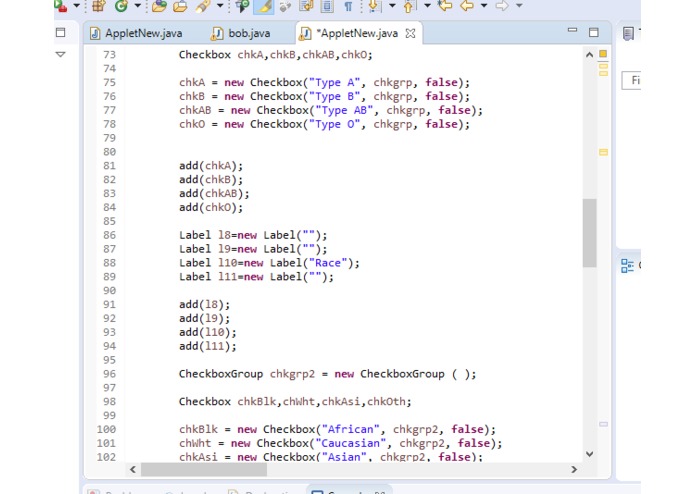This screenshot has height=494, width=695.
Task: Click the "Type A" string on line 75
Action: (335, 82)
